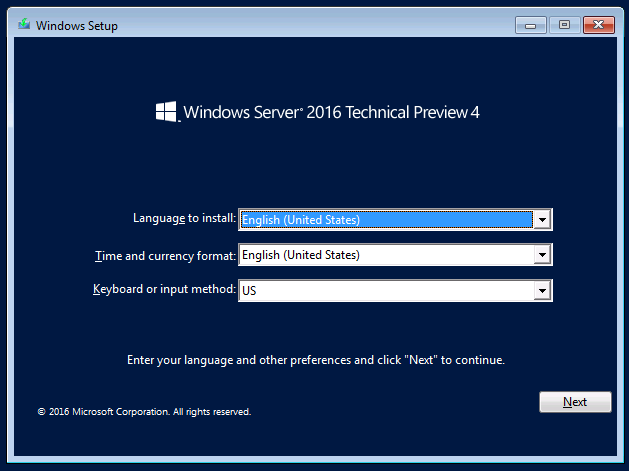The width and height of the screenshot is (629, 471).
Task: Click the Windows Setup title bar icon
Action: tap(22, 25)
